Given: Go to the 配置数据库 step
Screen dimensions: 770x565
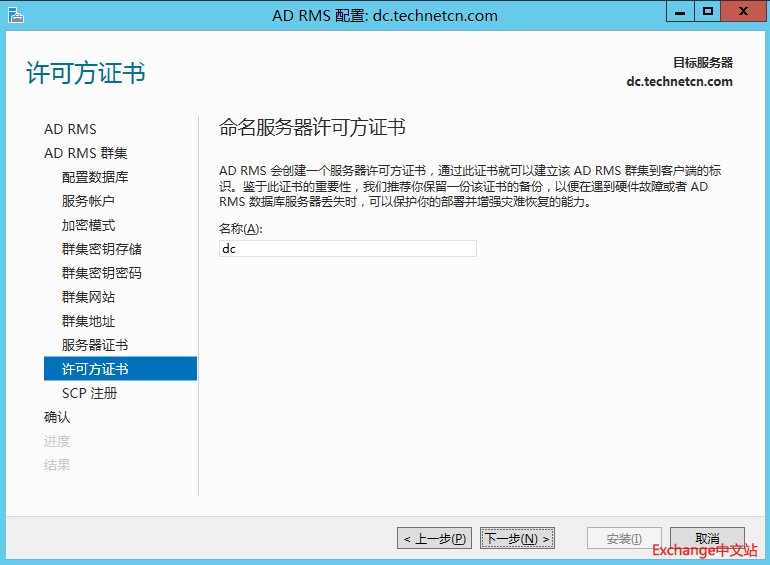Looking at the screenshot, I should pos(95,177).
